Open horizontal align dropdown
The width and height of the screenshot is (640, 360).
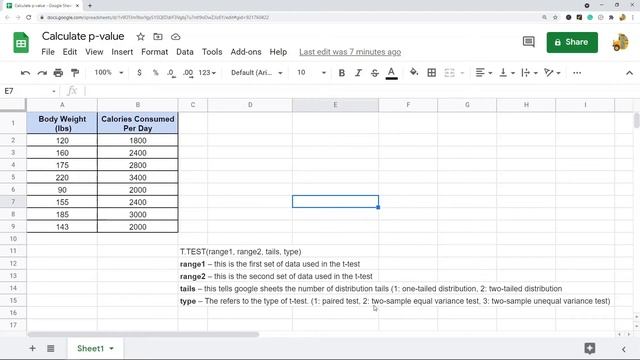tap(484, 73)
